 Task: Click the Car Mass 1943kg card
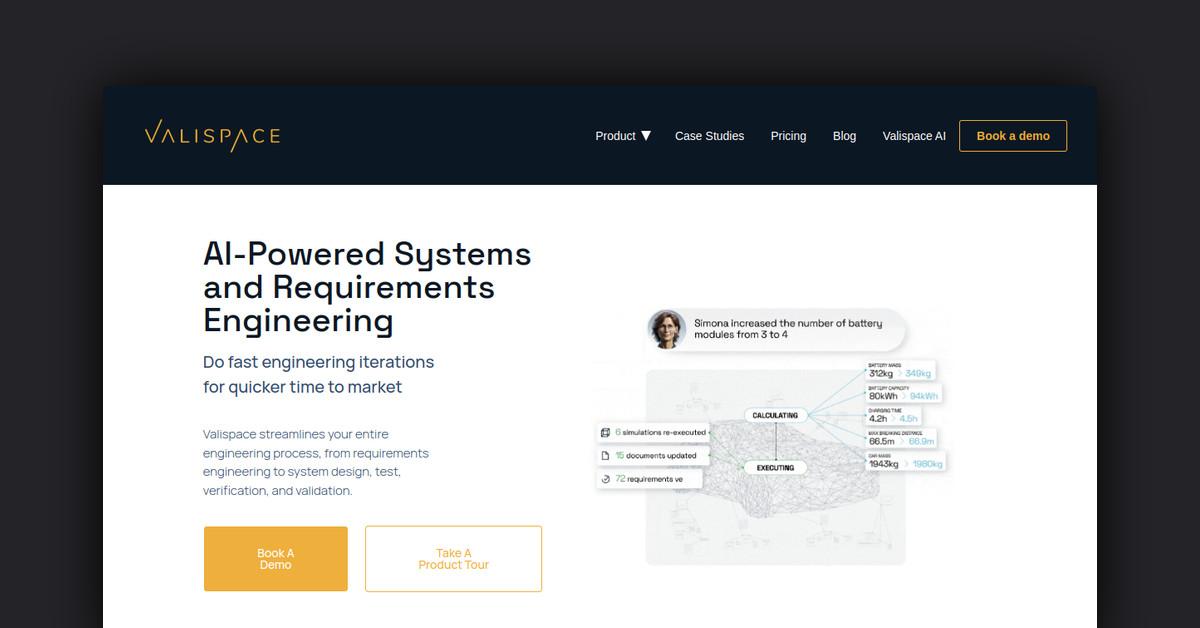coord(904,462)
